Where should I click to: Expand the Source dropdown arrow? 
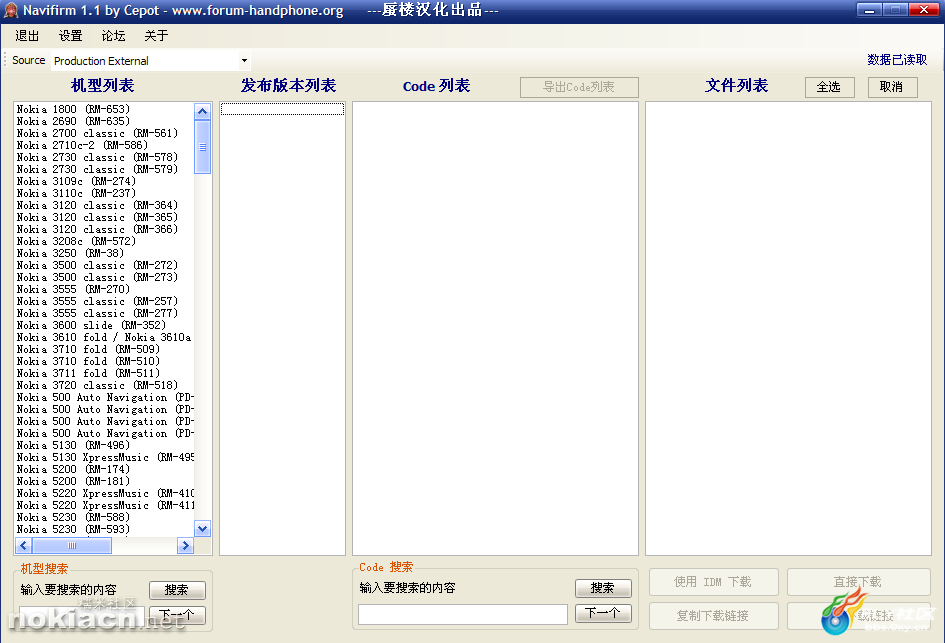(244, 60)
